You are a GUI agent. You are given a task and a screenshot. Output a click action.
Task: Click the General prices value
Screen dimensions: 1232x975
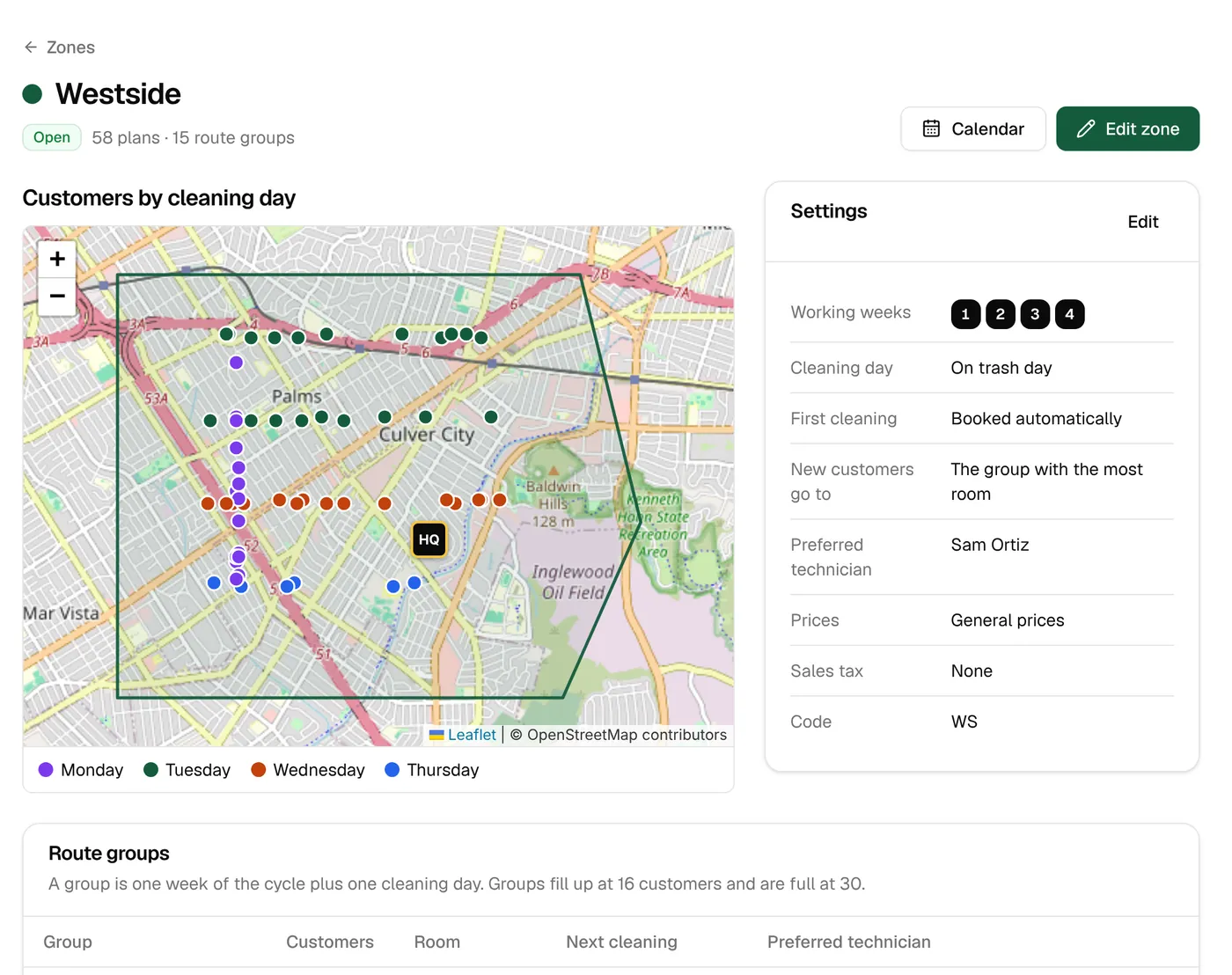pyautogui.click(x=1008, y=621)
